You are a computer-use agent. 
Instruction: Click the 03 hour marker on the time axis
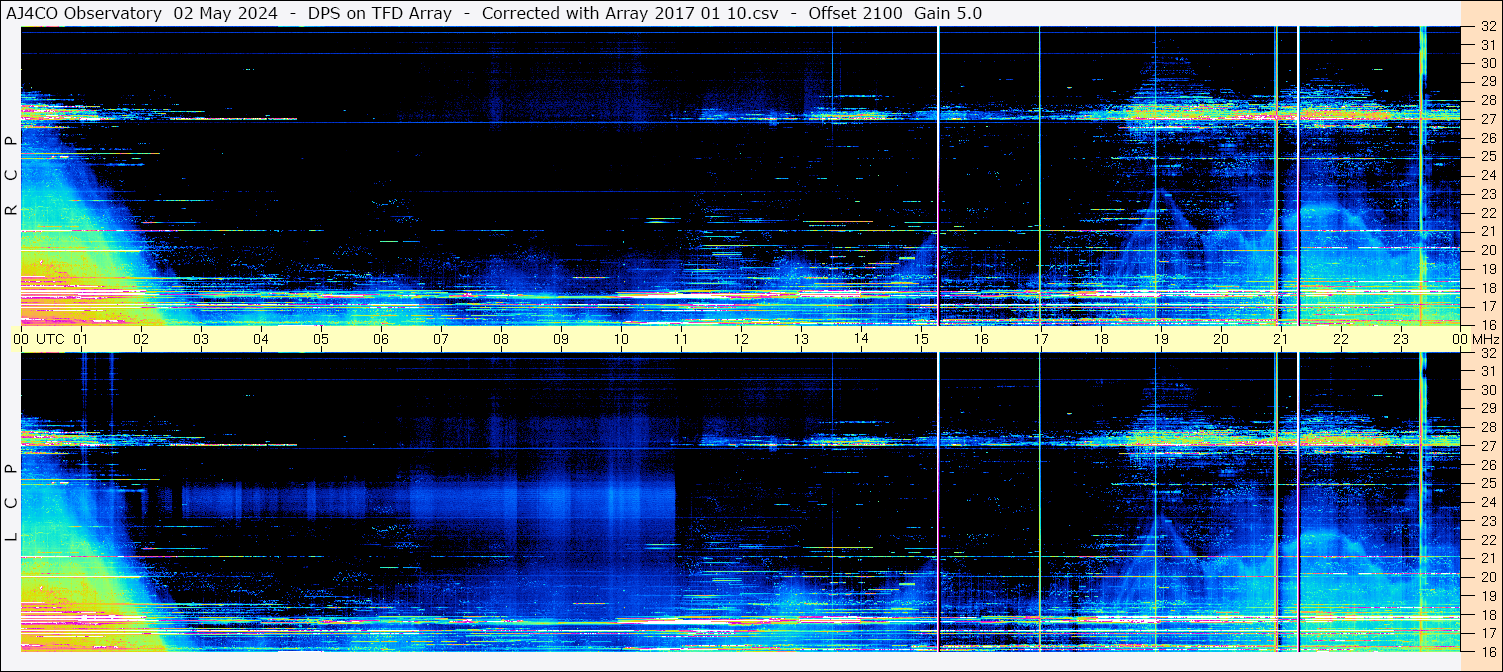pyautogui.click(x=201, y=339)
